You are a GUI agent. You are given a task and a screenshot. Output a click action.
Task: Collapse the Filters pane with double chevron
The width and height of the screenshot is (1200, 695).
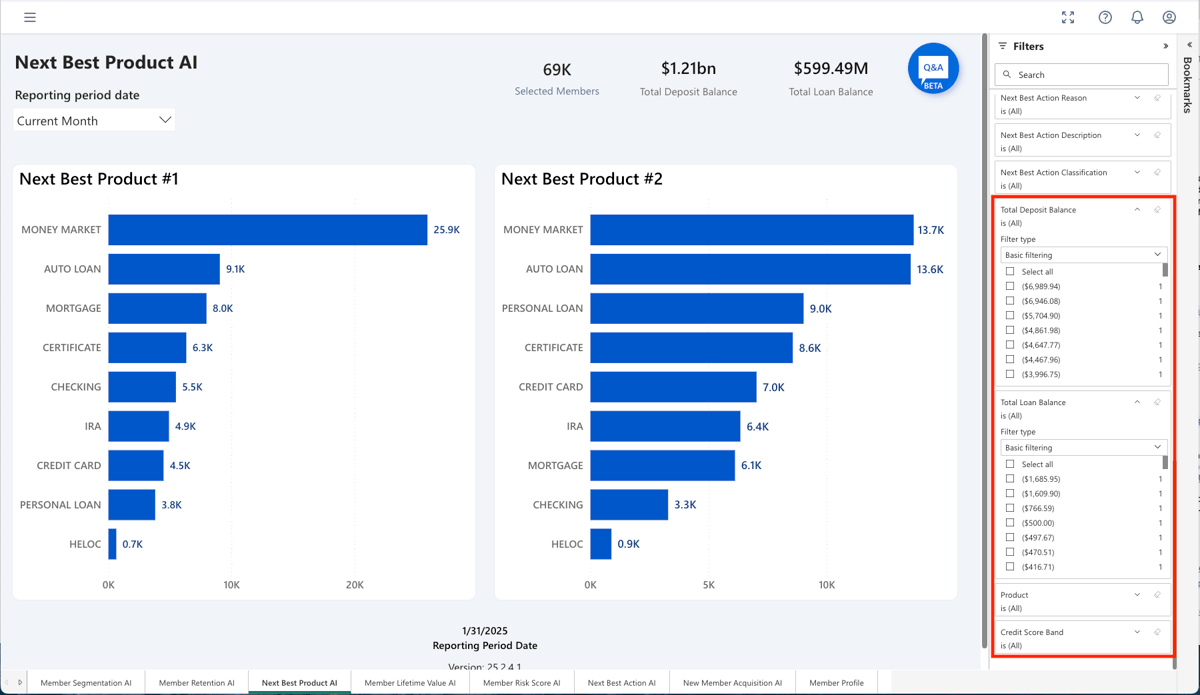coord(1165,46)
